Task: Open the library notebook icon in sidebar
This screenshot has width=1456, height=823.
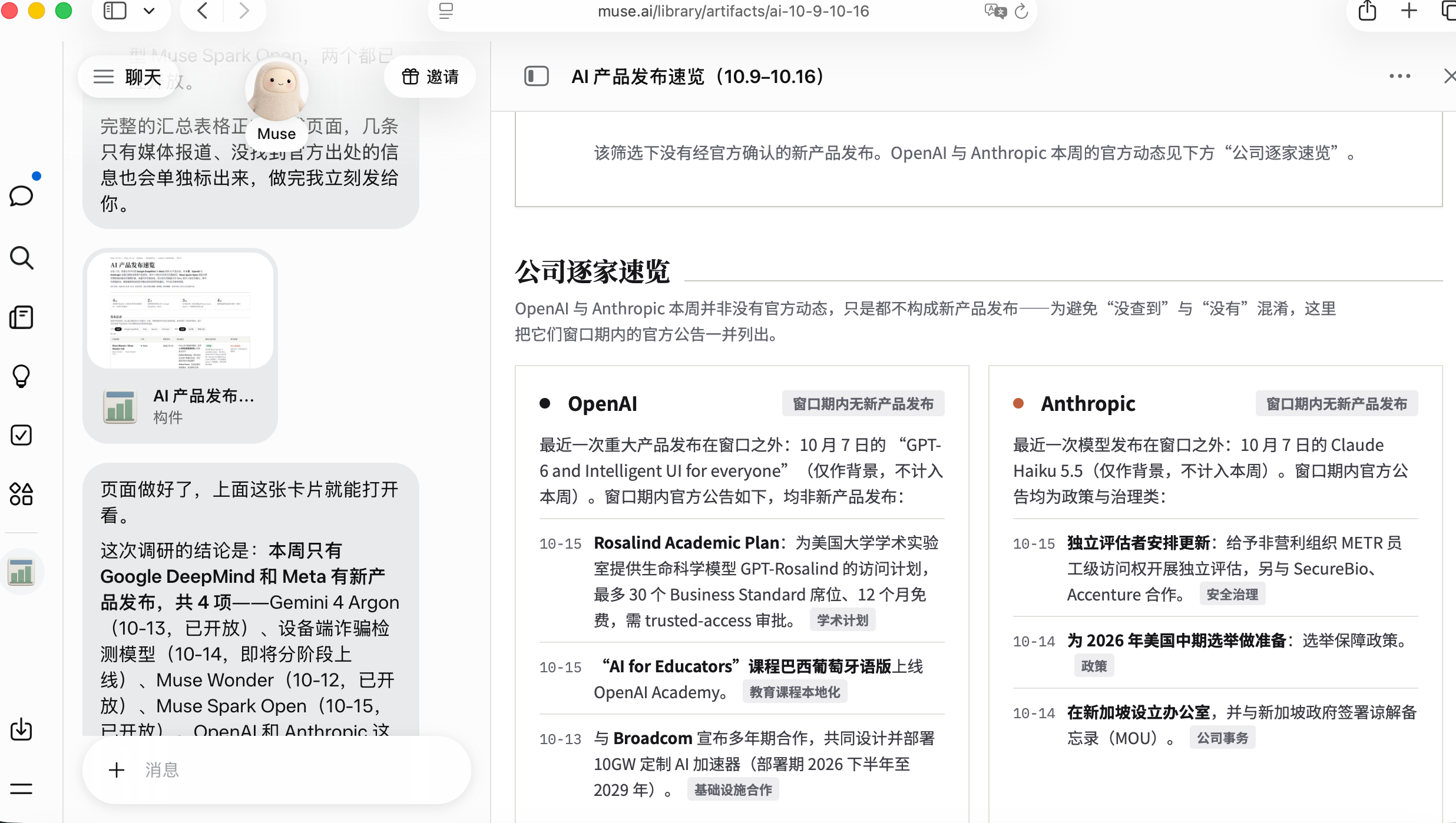Action: pyautogui.click(x=21, y=317)
